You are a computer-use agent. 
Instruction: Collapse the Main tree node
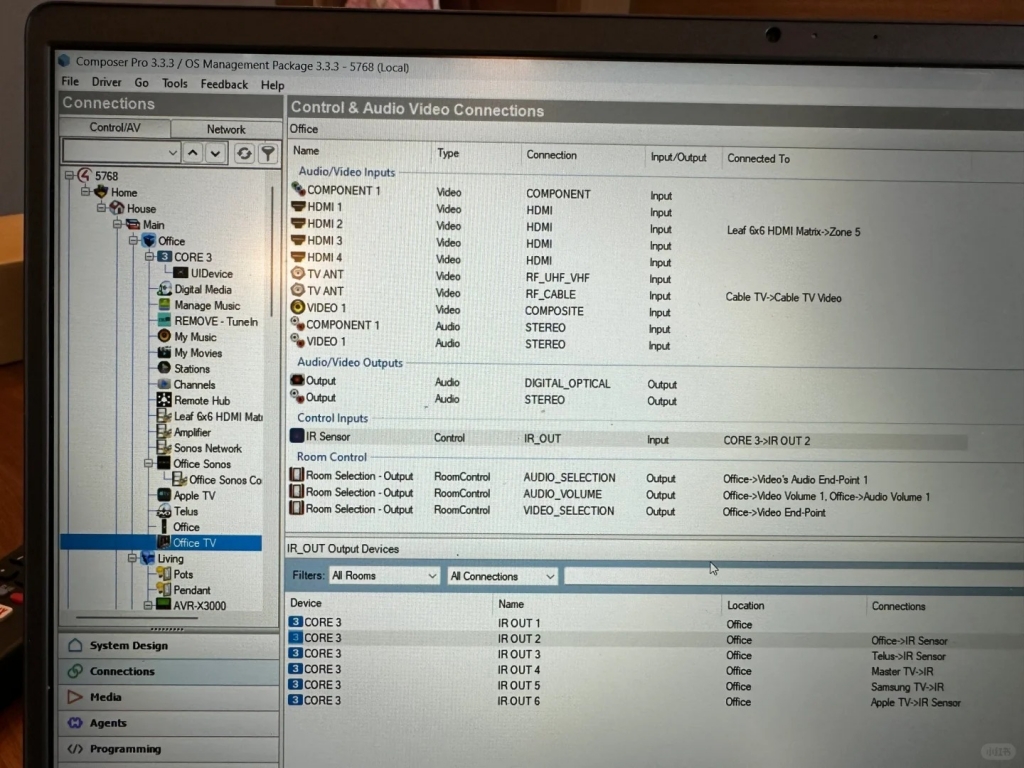[x=118, y=225]
